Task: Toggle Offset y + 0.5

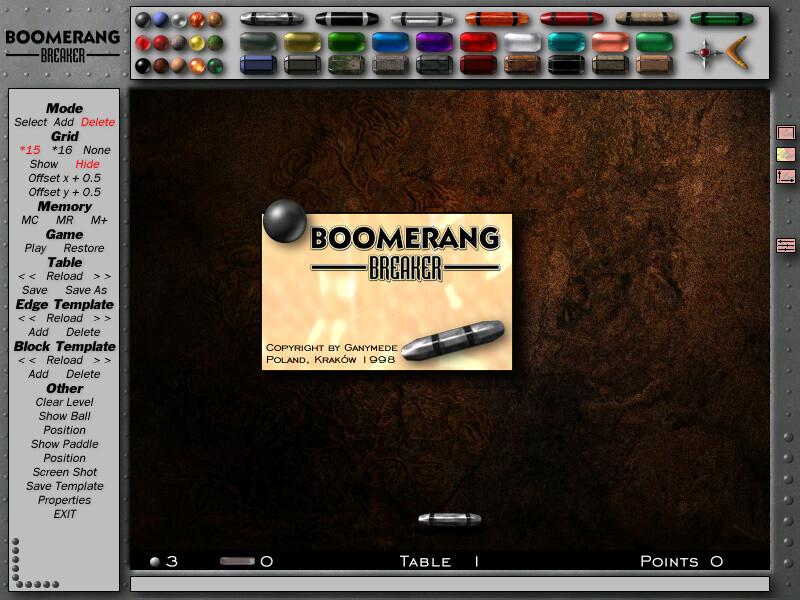Action: (64, 192)
